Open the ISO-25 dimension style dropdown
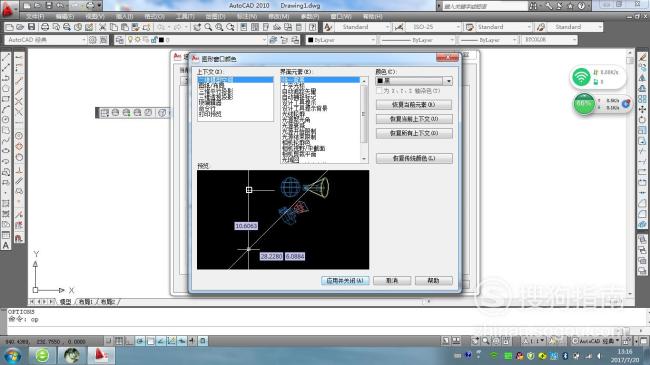Image resolution: width=650 pixels, height=365 pixels. coord(434,27)
